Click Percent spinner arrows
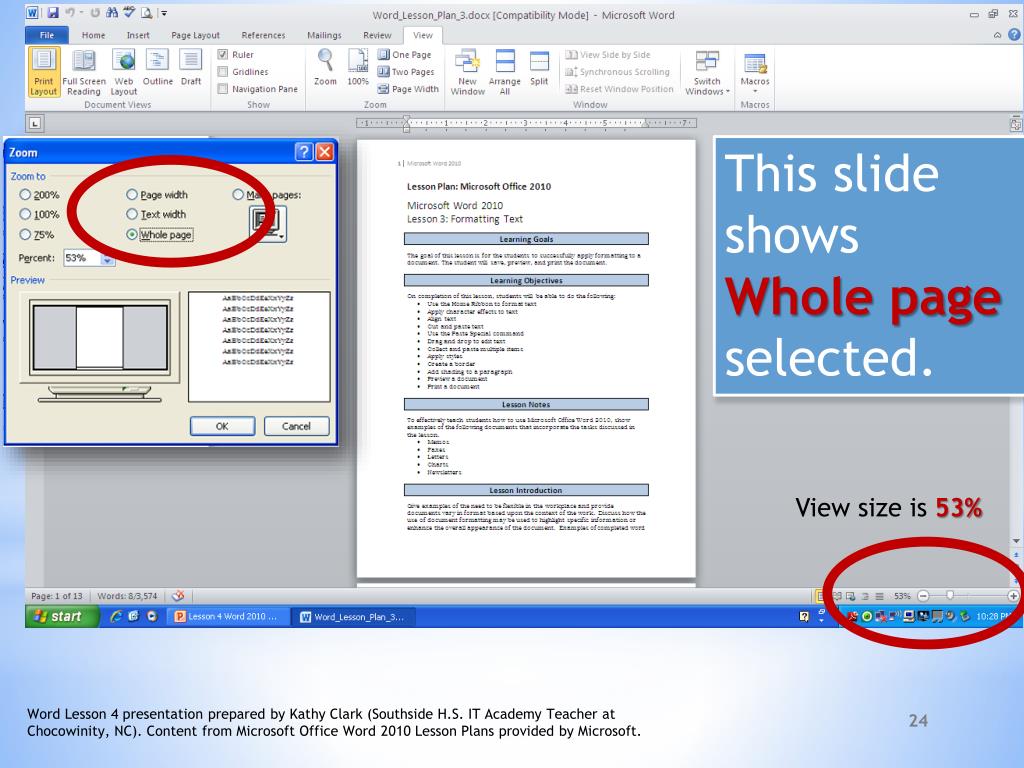This screenshot has height=768, width=1024. 107,259
